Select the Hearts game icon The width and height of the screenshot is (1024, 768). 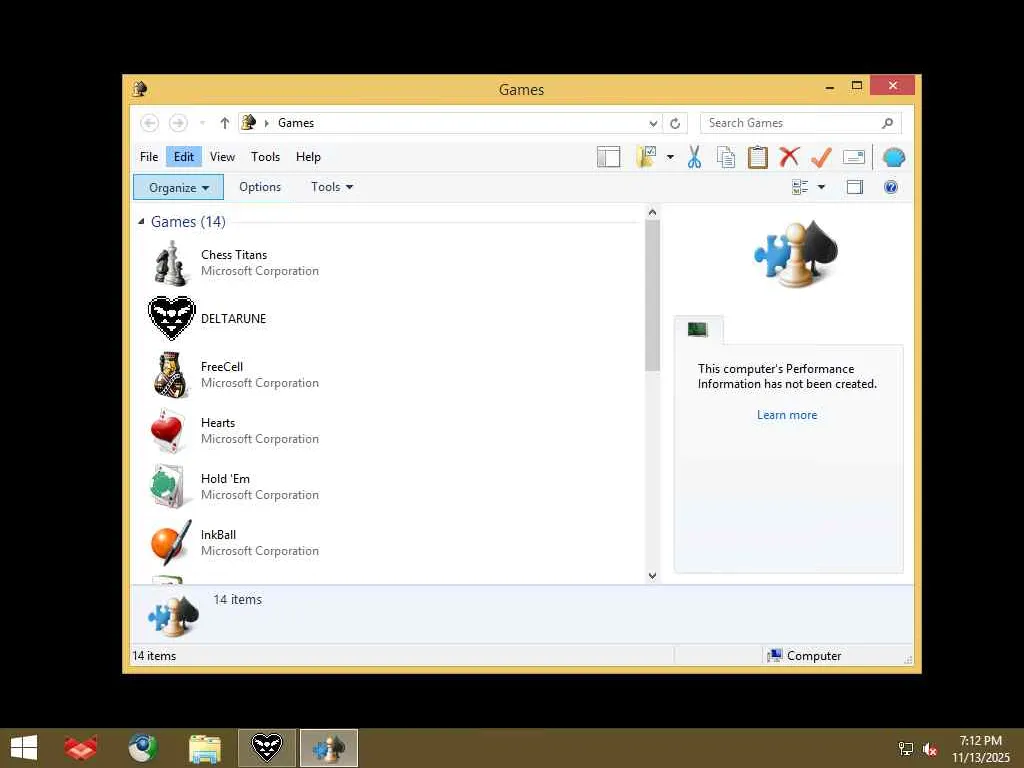click(x=169, y=431)
